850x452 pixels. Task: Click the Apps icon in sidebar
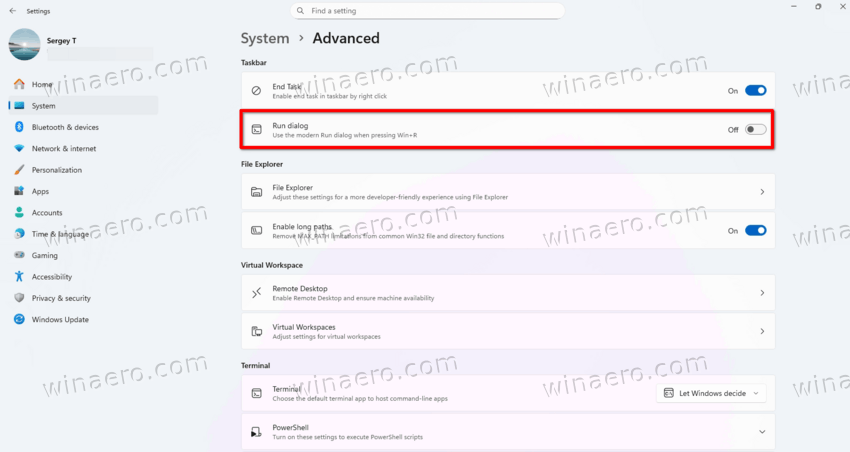[x=20, y=191]
